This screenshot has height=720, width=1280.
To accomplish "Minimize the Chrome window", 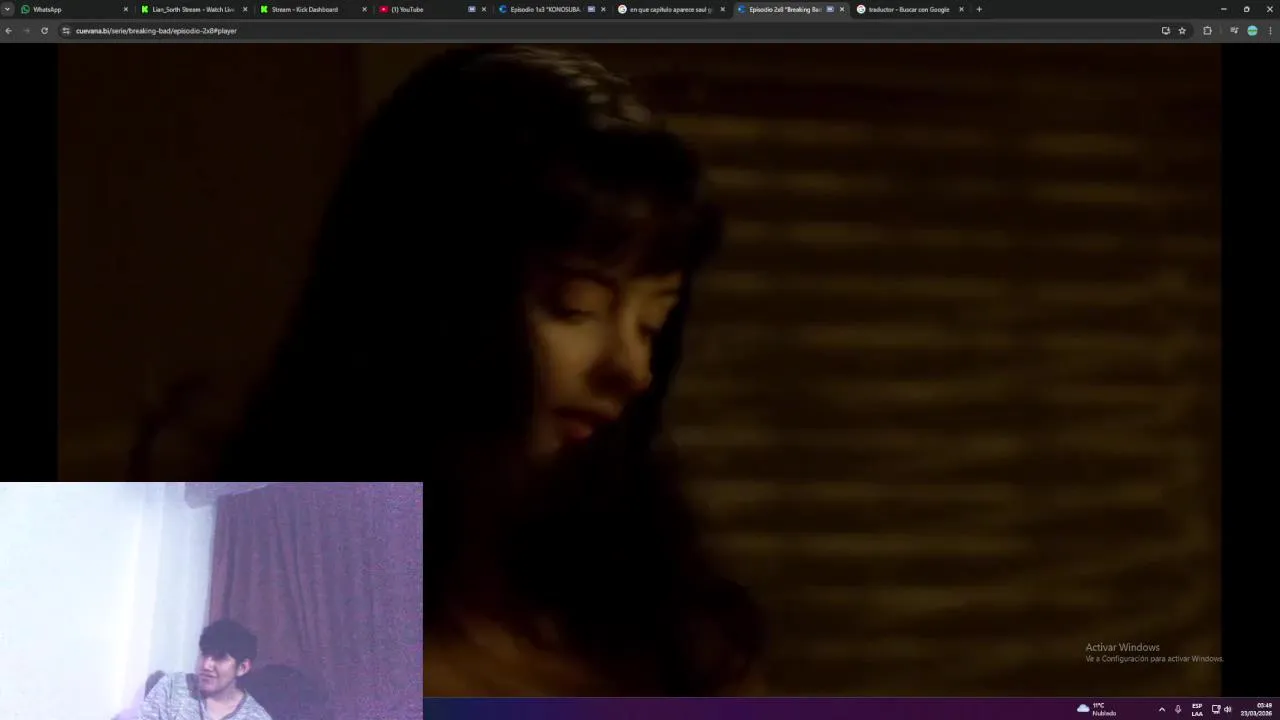I will [x=1223, y=9].
